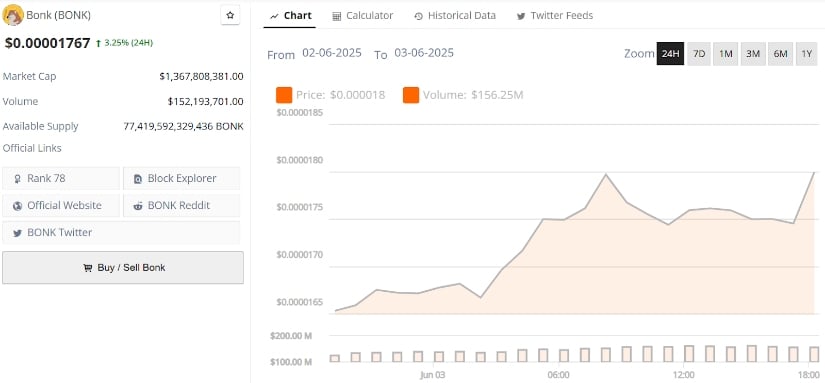
Task: Click the $200.00 M volume axis label
Action: pyautogui.click(x=291, y=336)
